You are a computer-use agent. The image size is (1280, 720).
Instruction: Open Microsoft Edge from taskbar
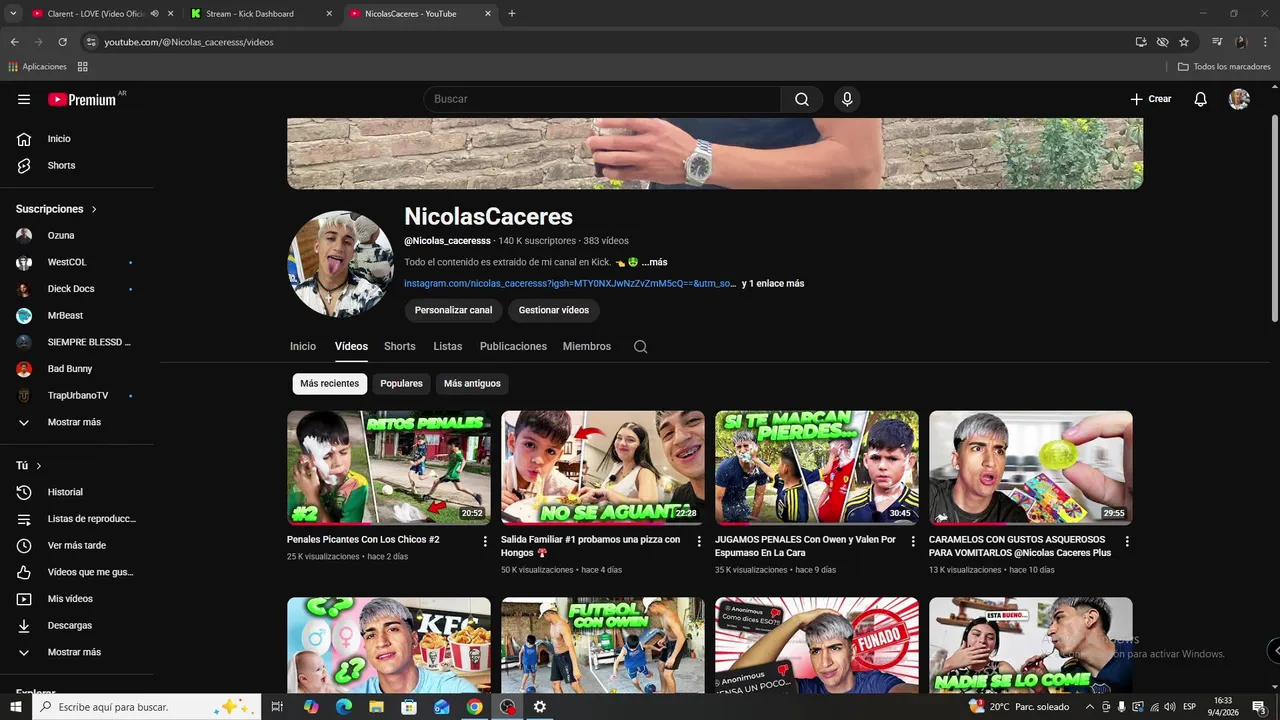(x=343, y=707)
